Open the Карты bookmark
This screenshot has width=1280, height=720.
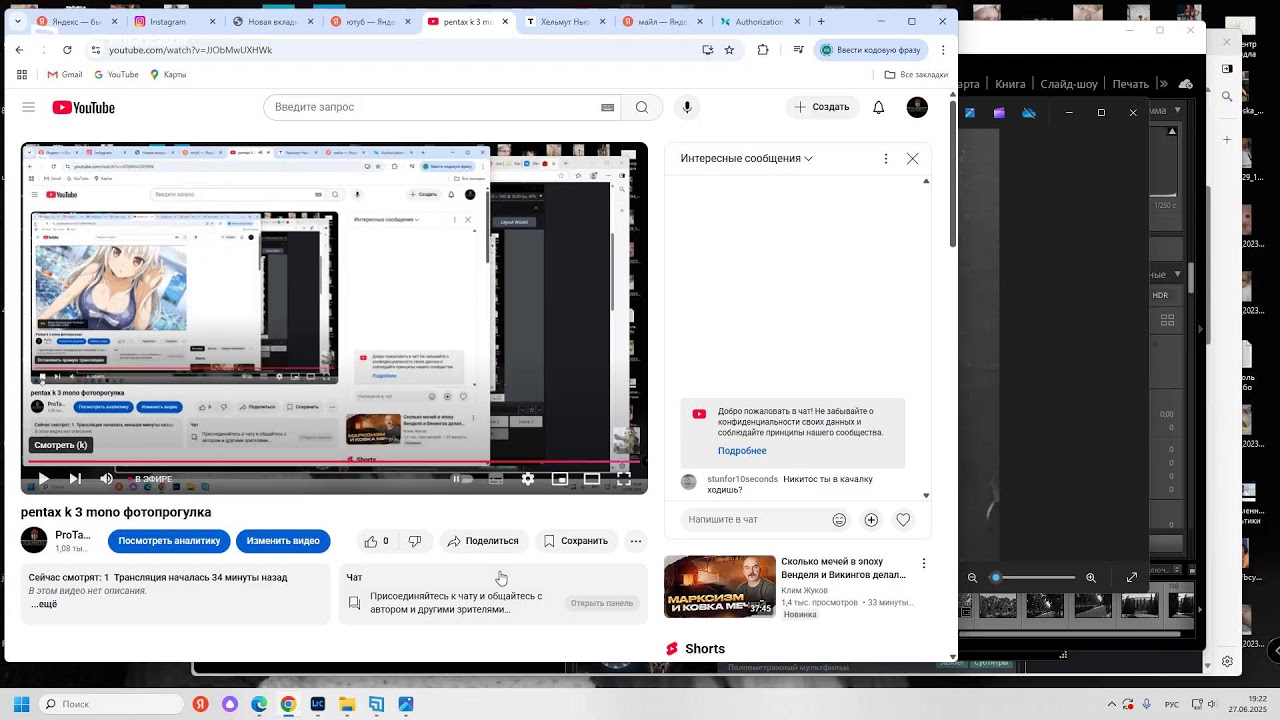[x=168, y=74]
